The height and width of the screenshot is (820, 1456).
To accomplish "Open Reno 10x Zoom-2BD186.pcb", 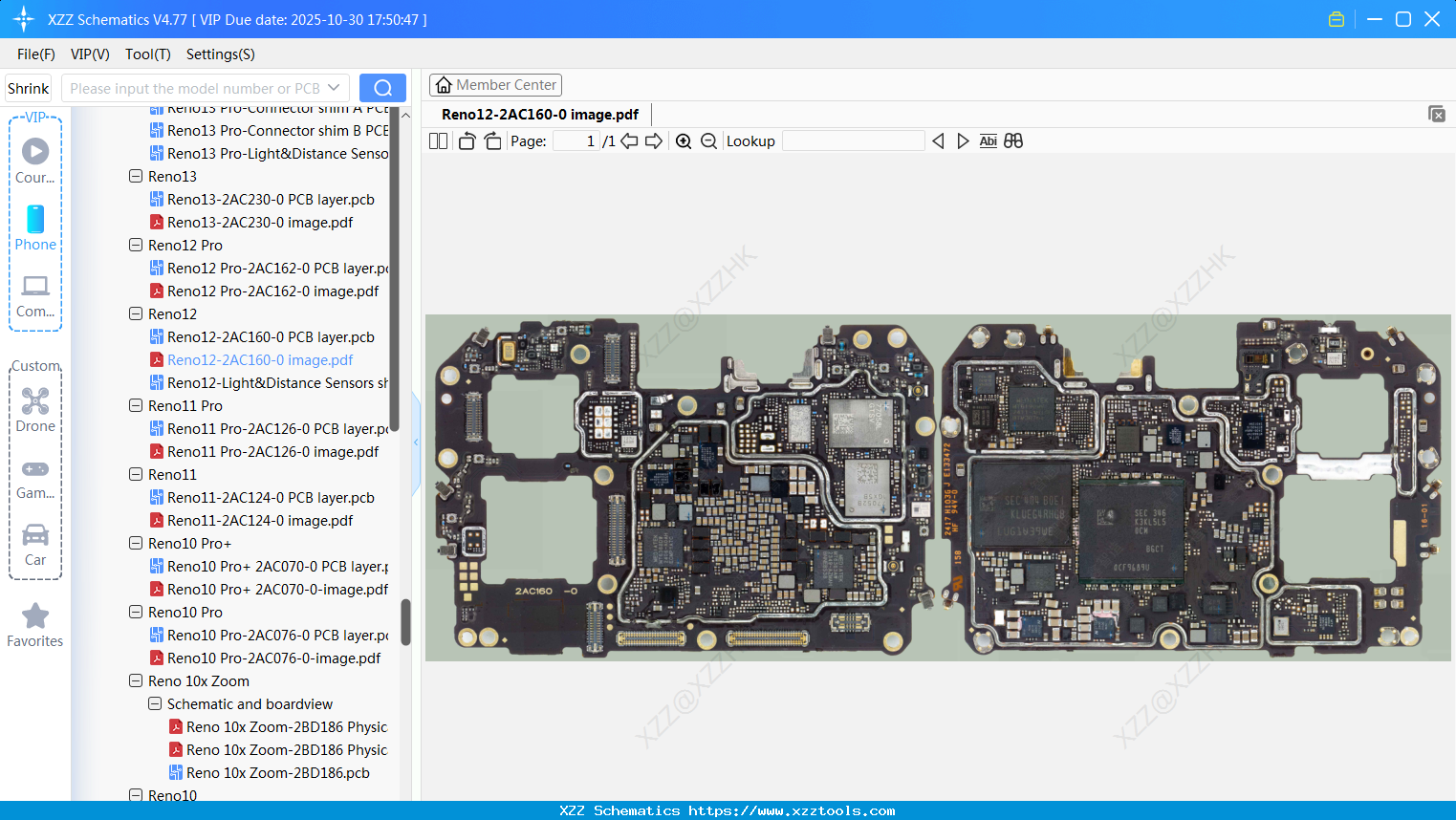I will (277, 772).
